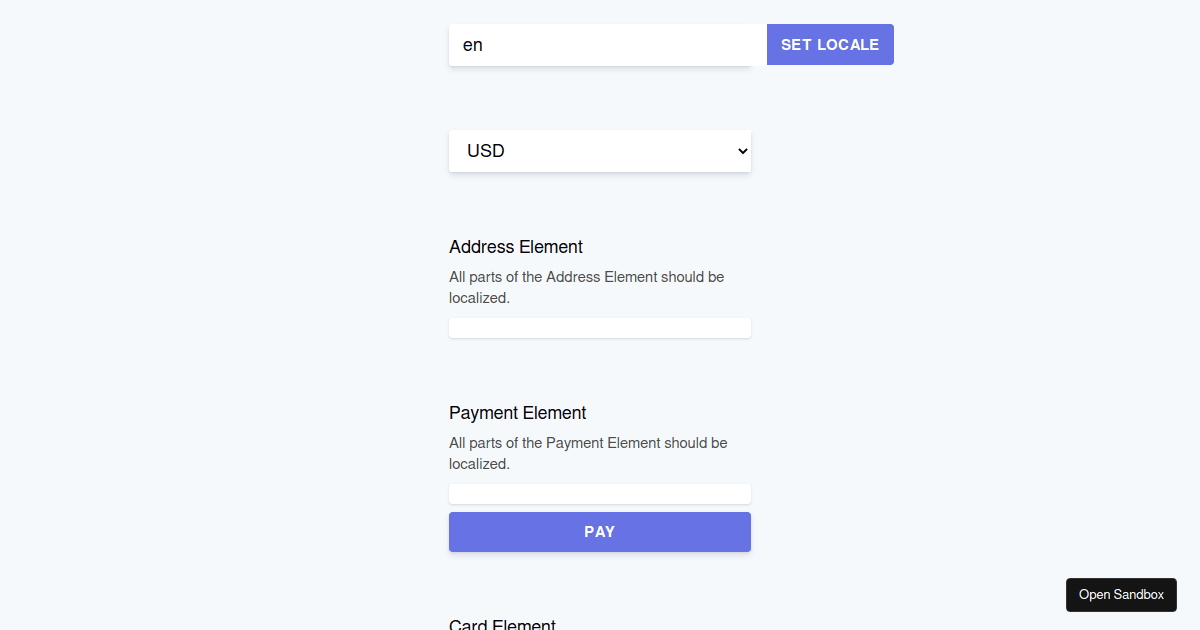Focus the Payment Element input field
The image size is (1200, 630).
tap(599, 493)
